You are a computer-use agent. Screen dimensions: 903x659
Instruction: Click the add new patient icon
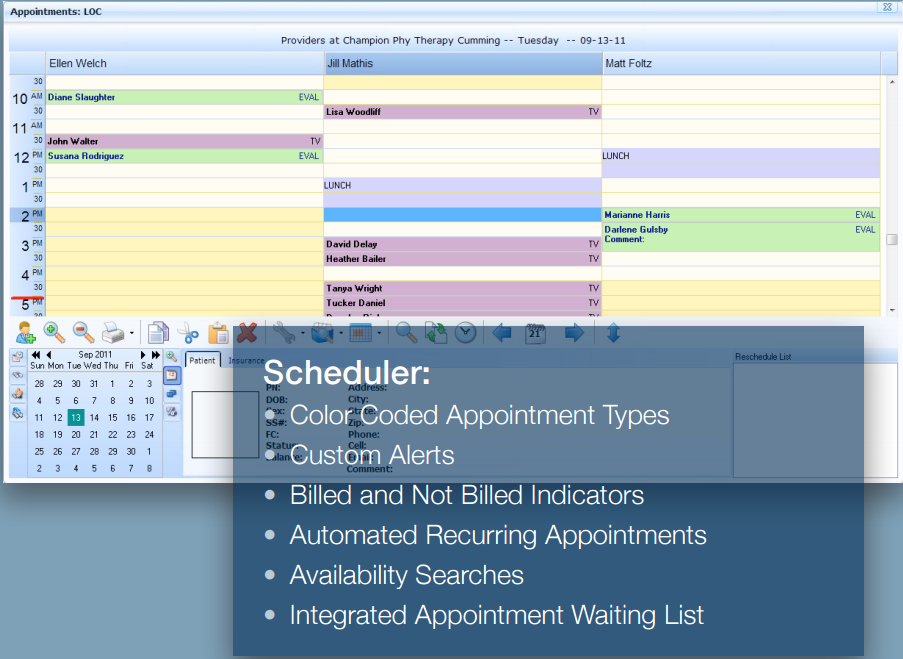point(25,332)
